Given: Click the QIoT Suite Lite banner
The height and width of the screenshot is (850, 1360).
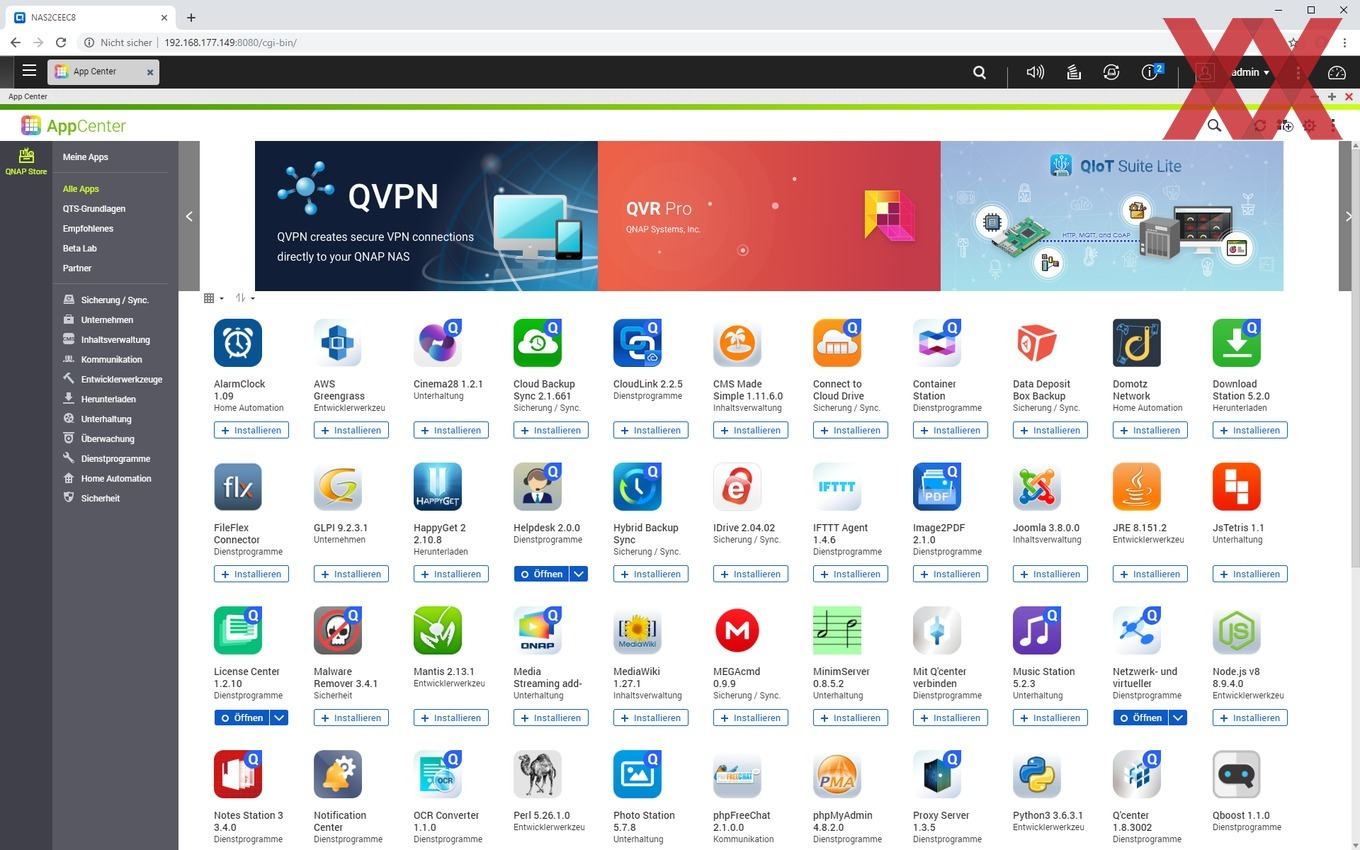Looking at the screenshot, I should click(1112, 216).
